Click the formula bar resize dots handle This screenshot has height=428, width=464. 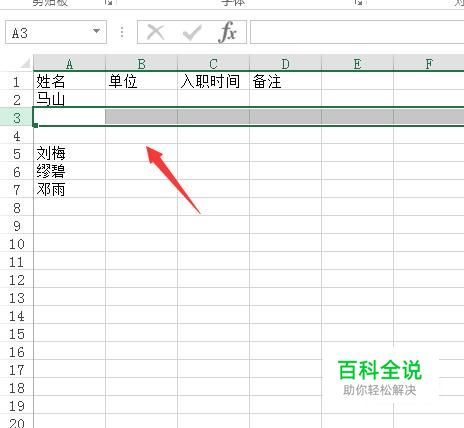point(122,32)
